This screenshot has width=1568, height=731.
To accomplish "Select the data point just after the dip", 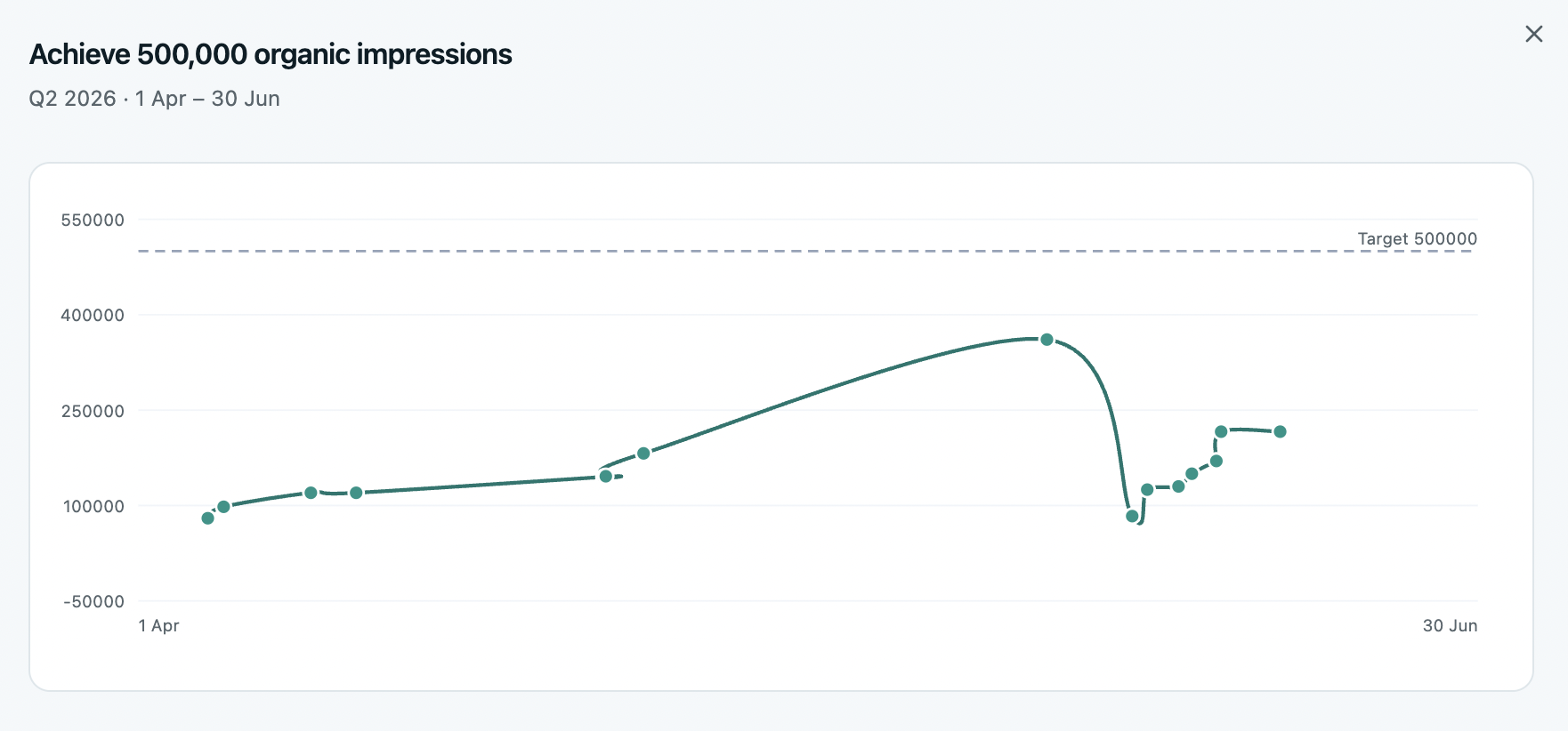I will click(1147, 489).
